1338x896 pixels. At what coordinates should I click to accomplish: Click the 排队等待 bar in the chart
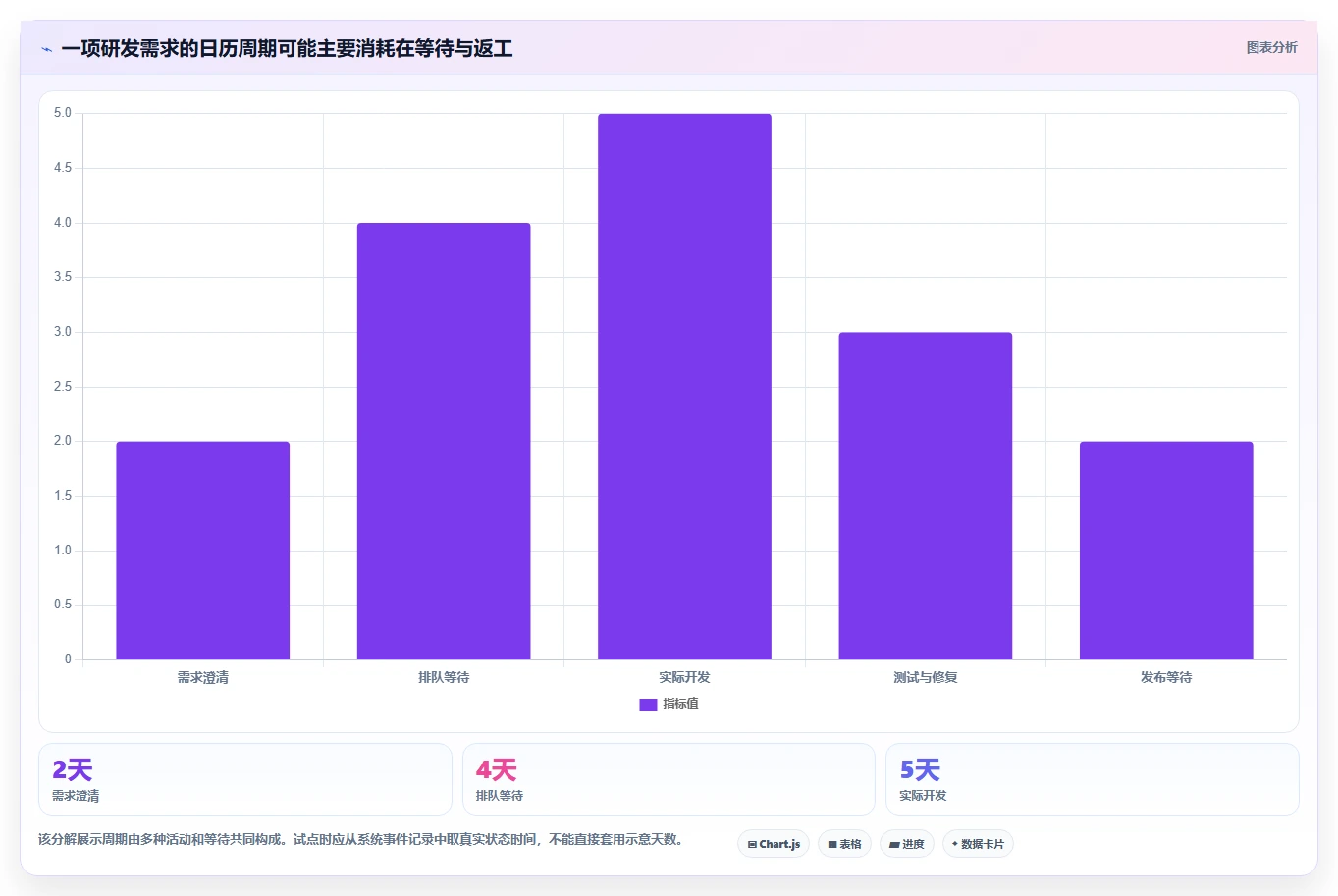(x=444, y=442)
